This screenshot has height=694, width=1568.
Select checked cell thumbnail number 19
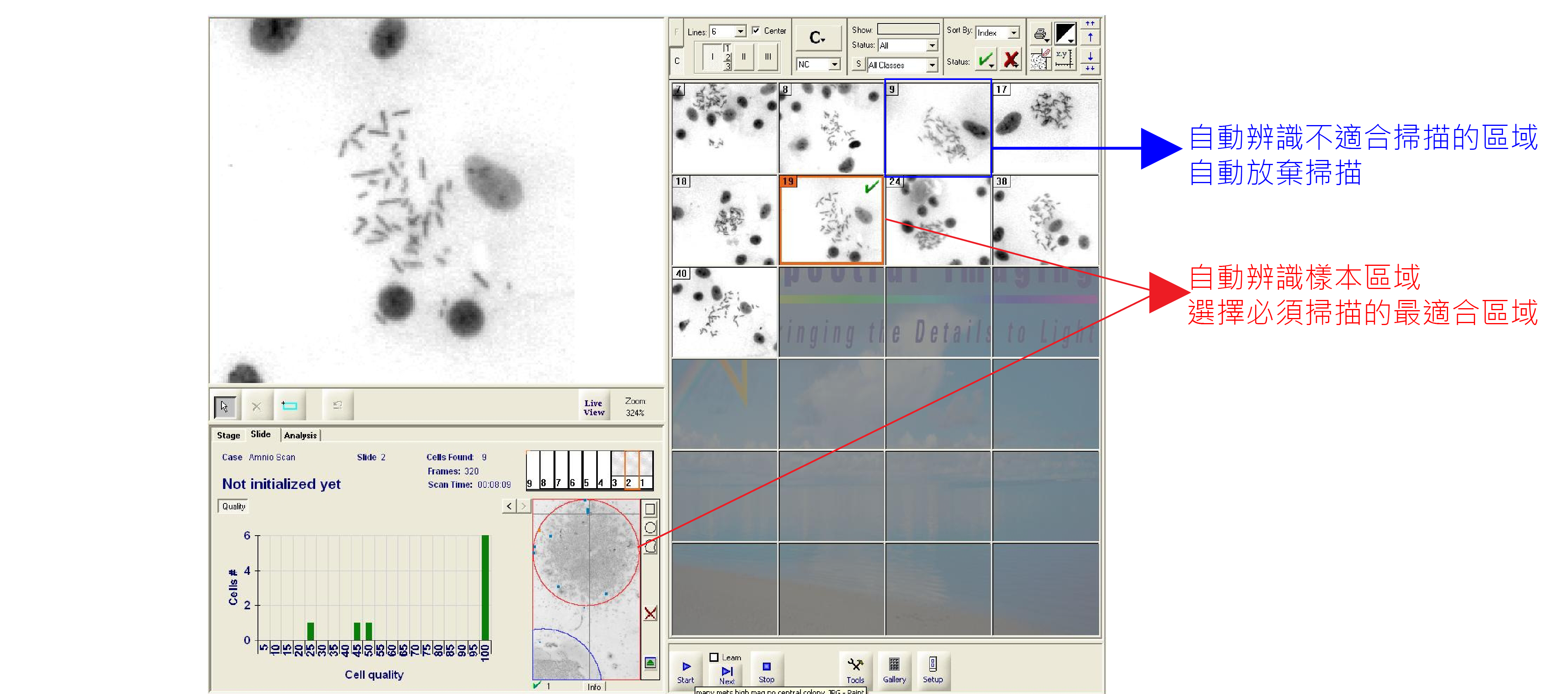831,220
